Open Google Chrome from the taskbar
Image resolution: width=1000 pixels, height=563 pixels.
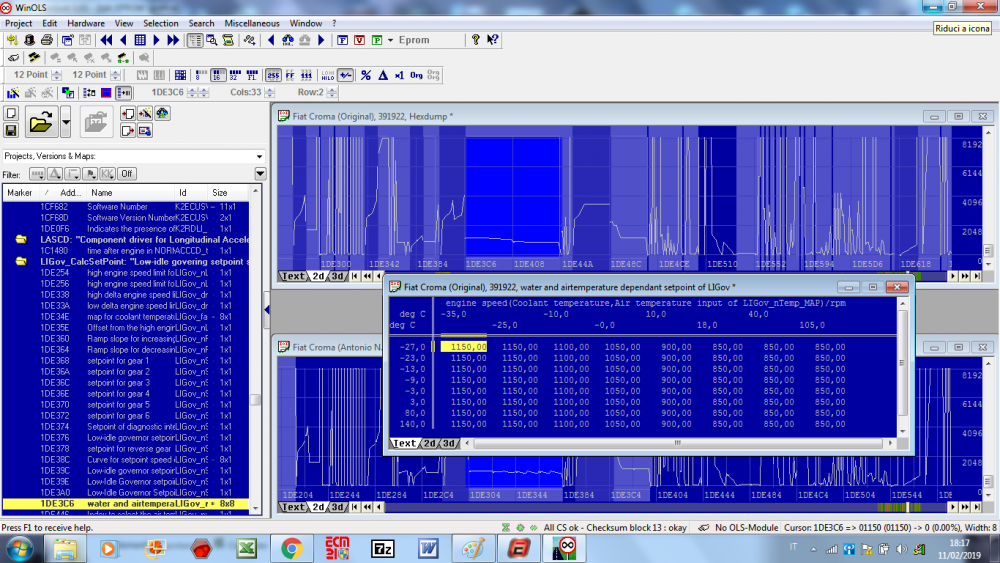(291, 548)
